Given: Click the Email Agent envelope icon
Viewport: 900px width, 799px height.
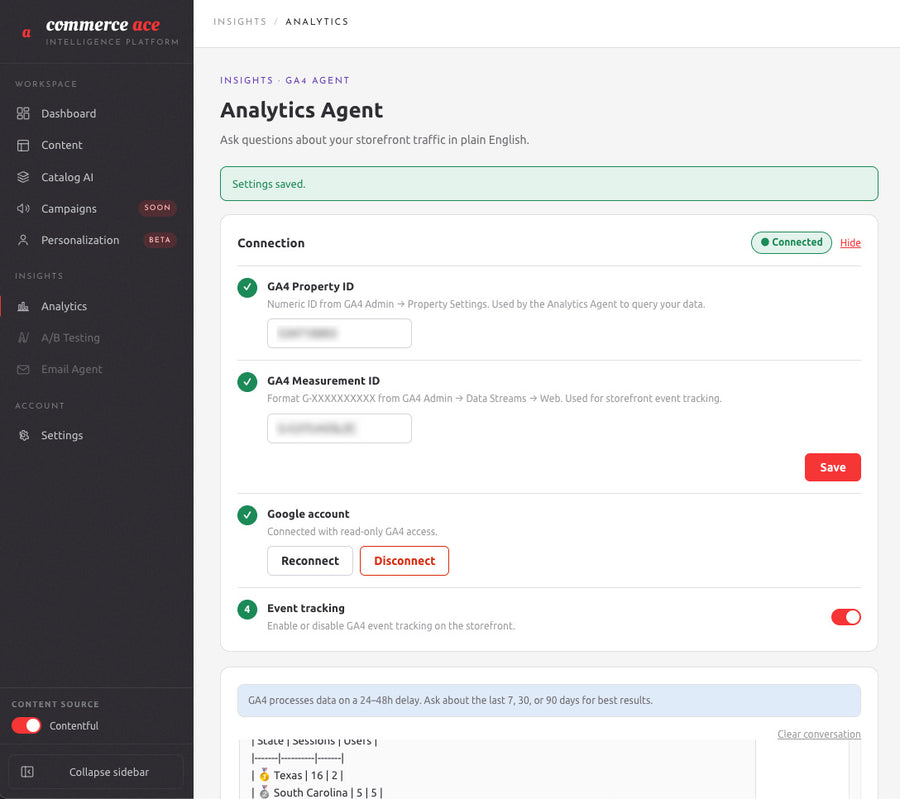Looking at the screenshot, I should point(23,369).
